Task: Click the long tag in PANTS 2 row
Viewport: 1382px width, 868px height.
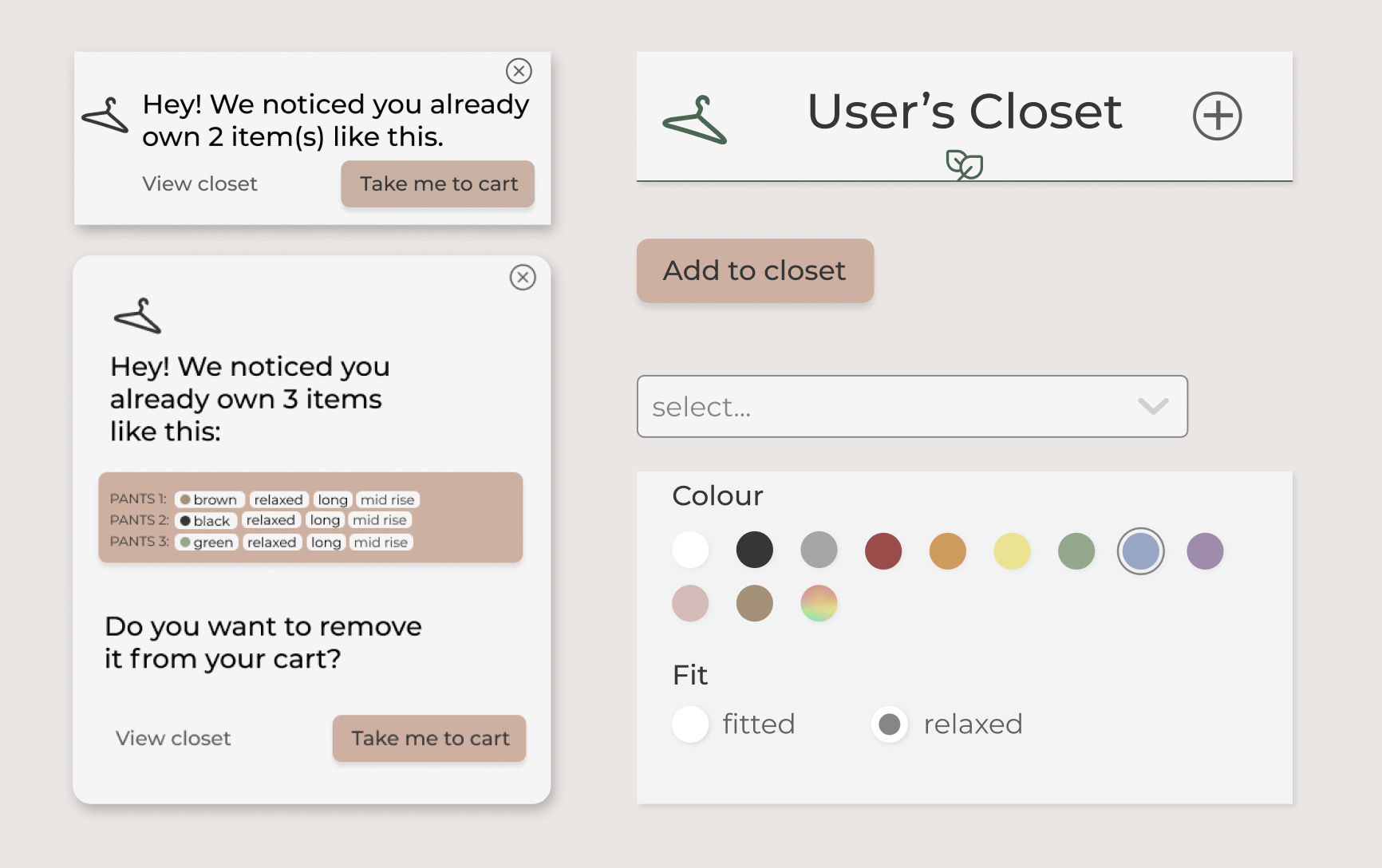Action: point(325,520)
